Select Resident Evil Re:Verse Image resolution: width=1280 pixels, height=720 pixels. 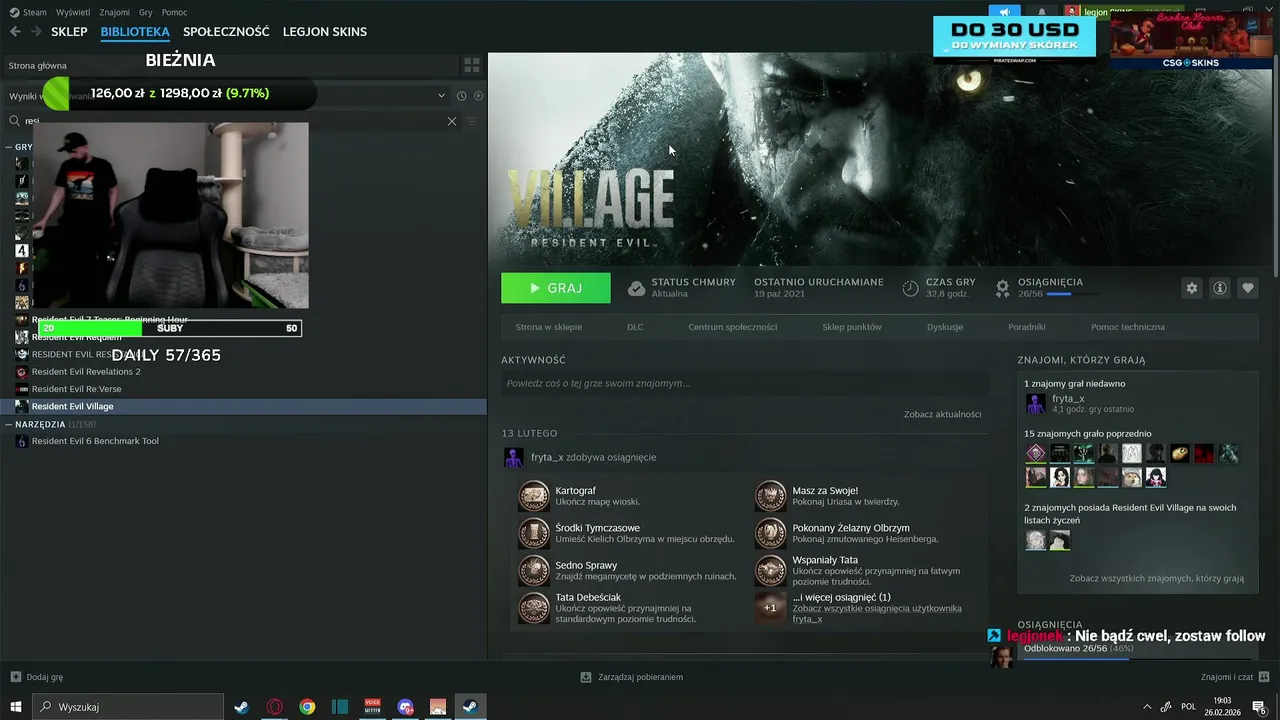coord(76,389)
